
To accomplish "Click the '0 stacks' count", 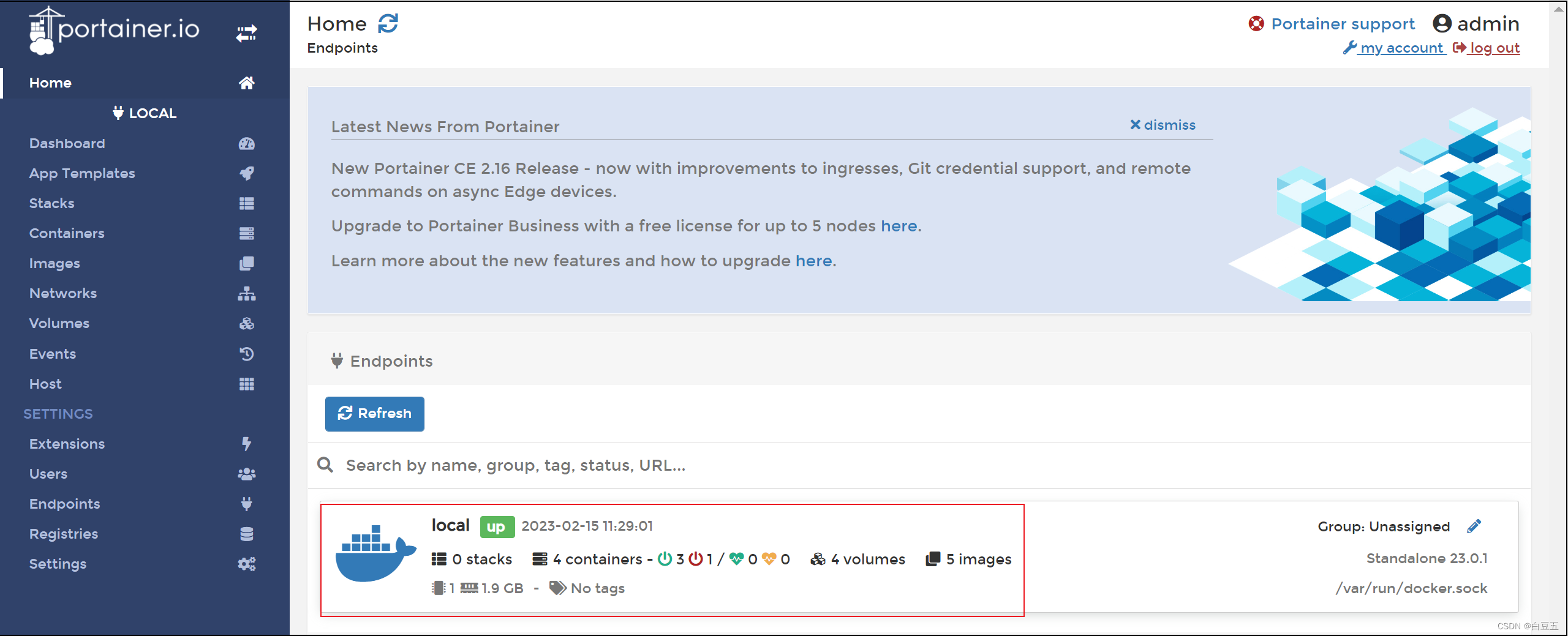I will (x=472, y=559).
